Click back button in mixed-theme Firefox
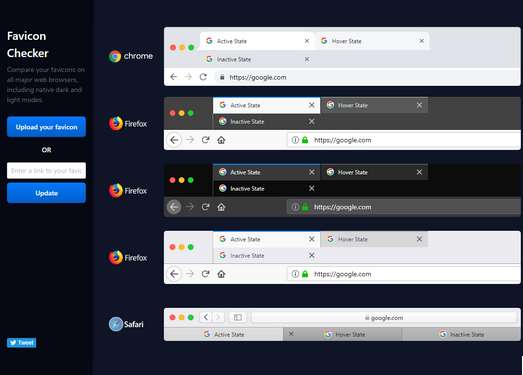This screenshot has height=375, width=523. coord(174,140)
